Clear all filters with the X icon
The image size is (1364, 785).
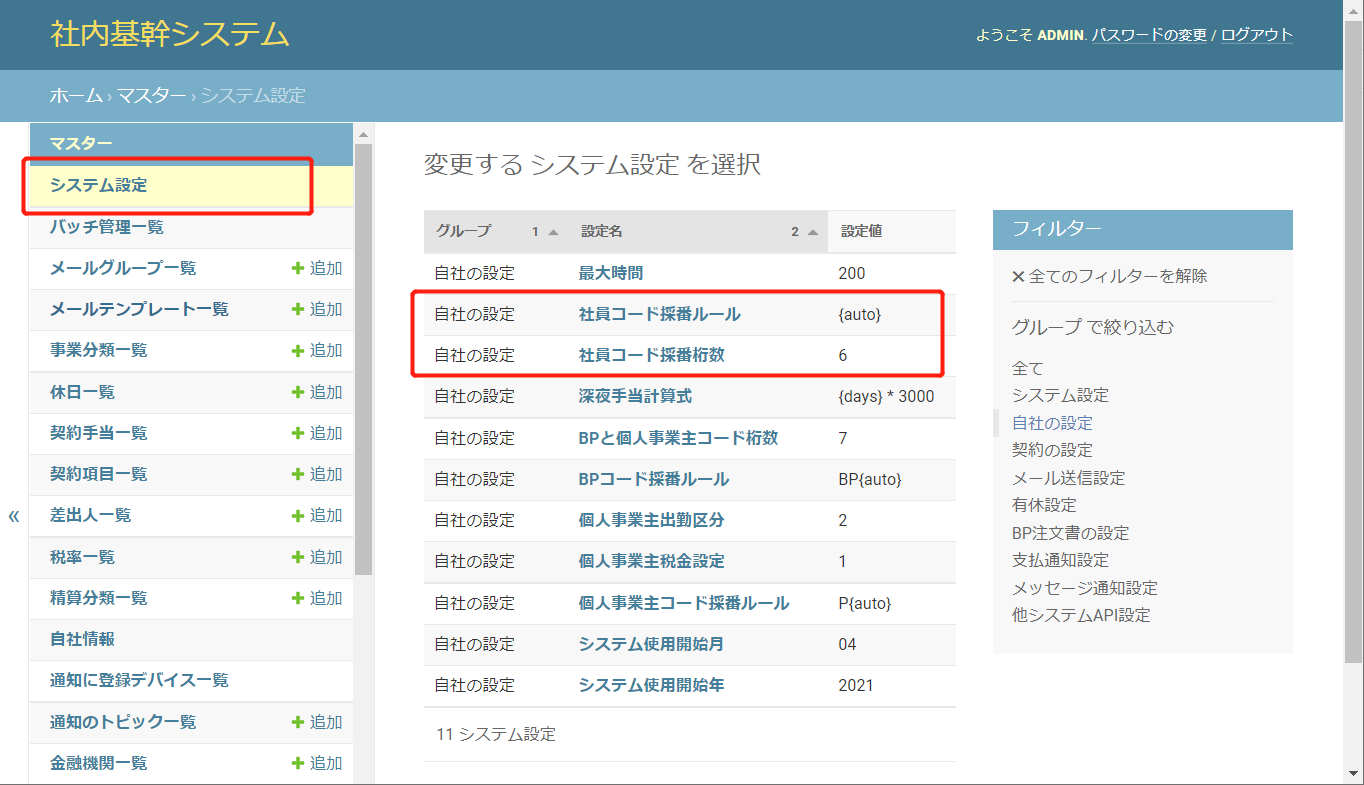coord(1018,276)
